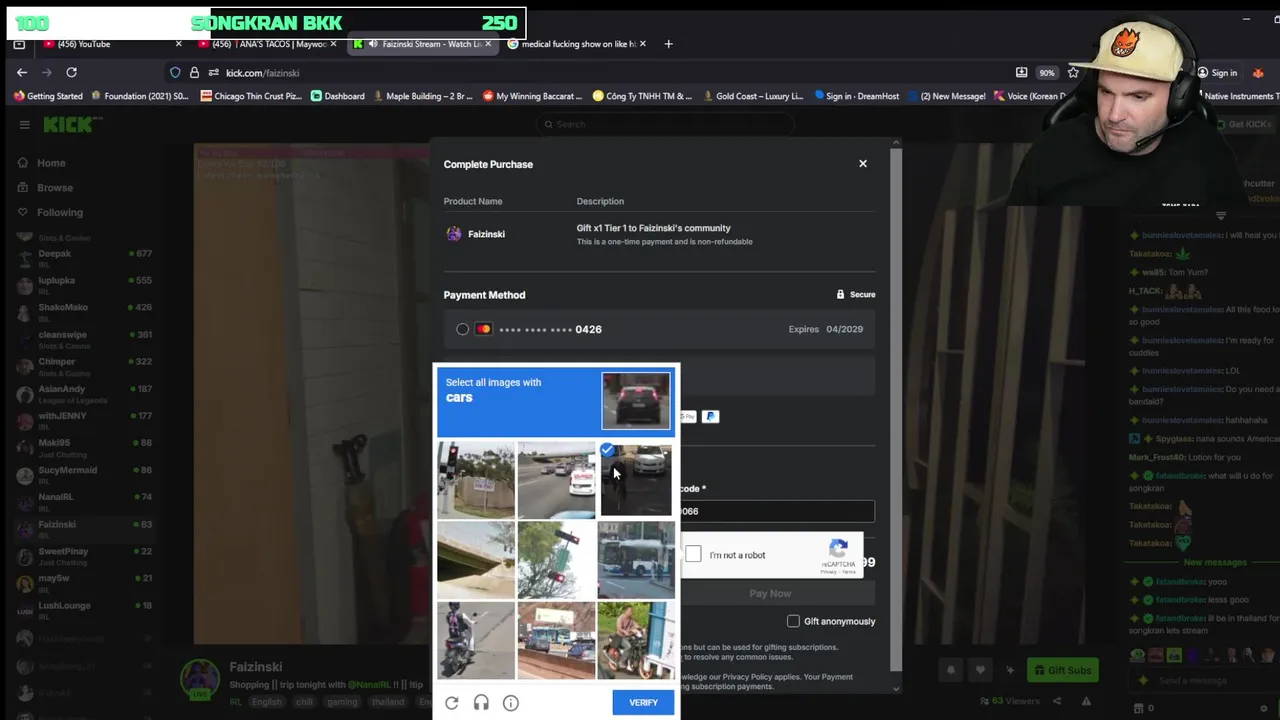The width and height of the screenshot is (1280, 720).
Task: Switch to the medical show Google tab
Action: pos(576,44)
